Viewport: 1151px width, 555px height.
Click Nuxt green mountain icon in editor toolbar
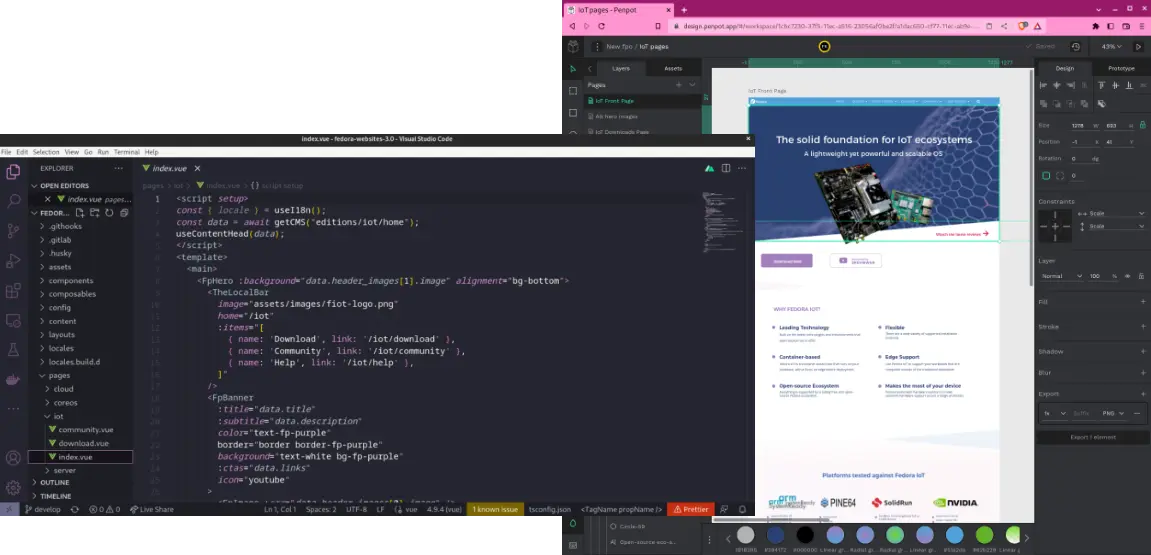[709, 168]
